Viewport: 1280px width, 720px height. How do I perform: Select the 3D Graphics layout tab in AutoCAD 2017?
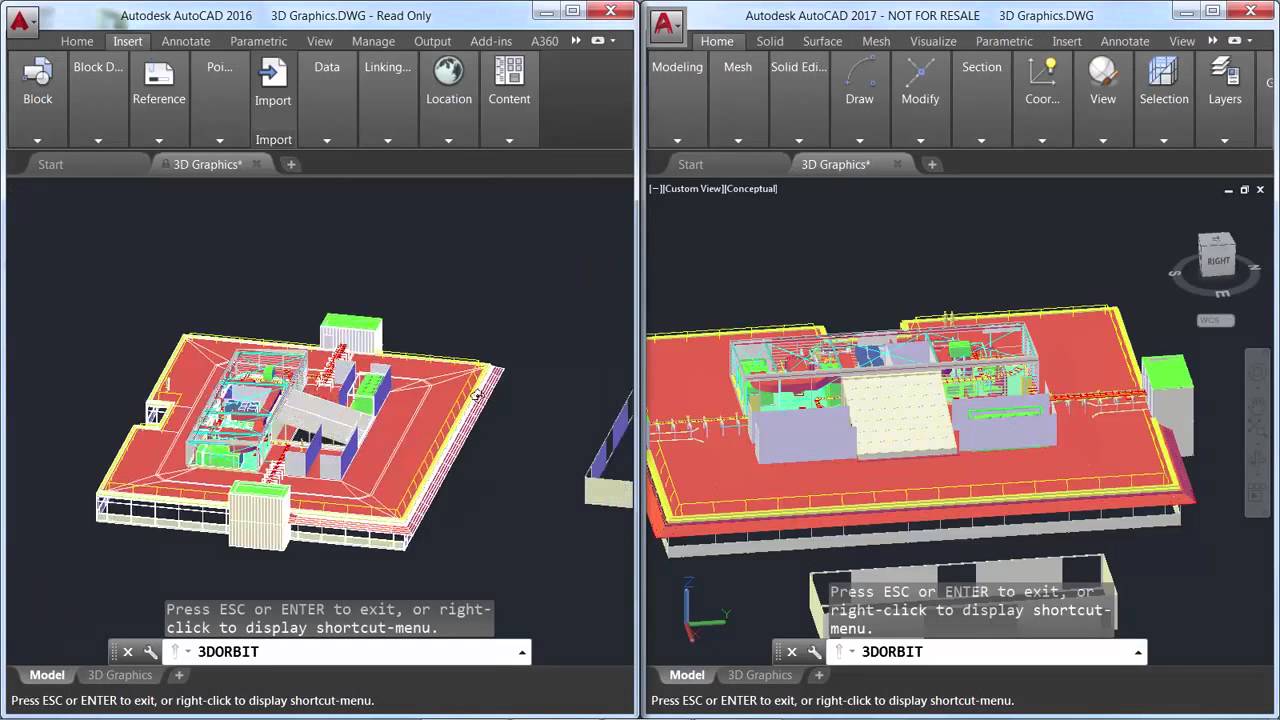coord(760,675)
